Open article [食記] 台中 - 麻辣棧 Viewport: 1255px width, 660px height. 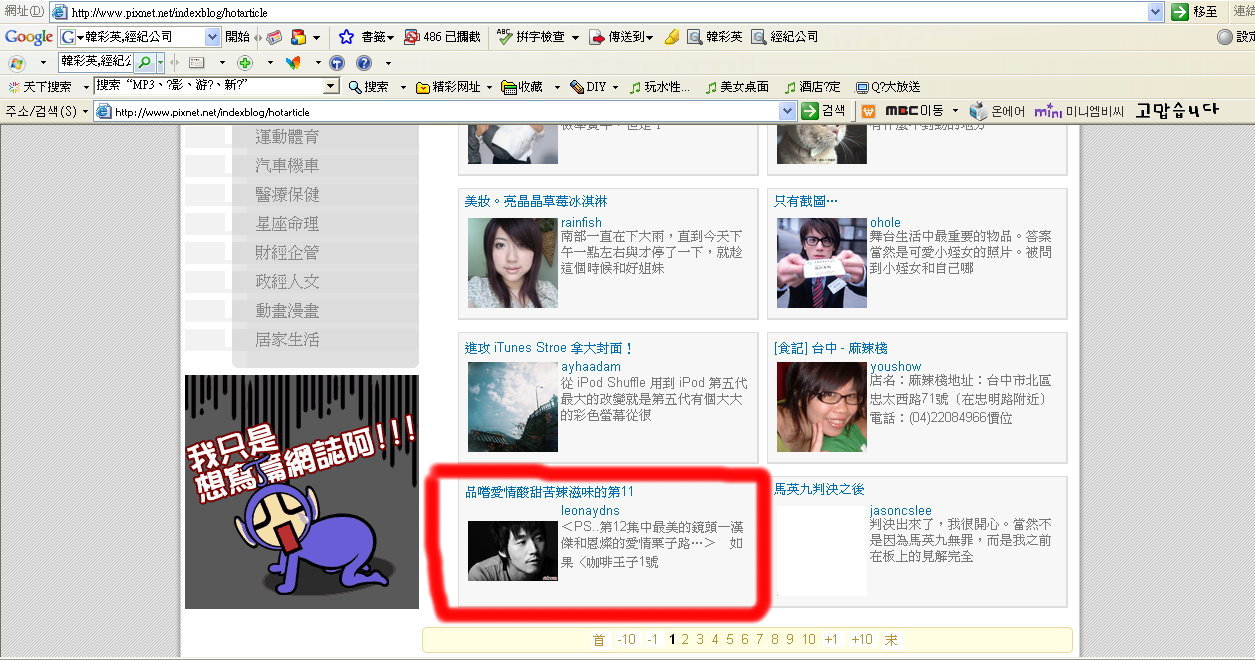coord(831,348)
